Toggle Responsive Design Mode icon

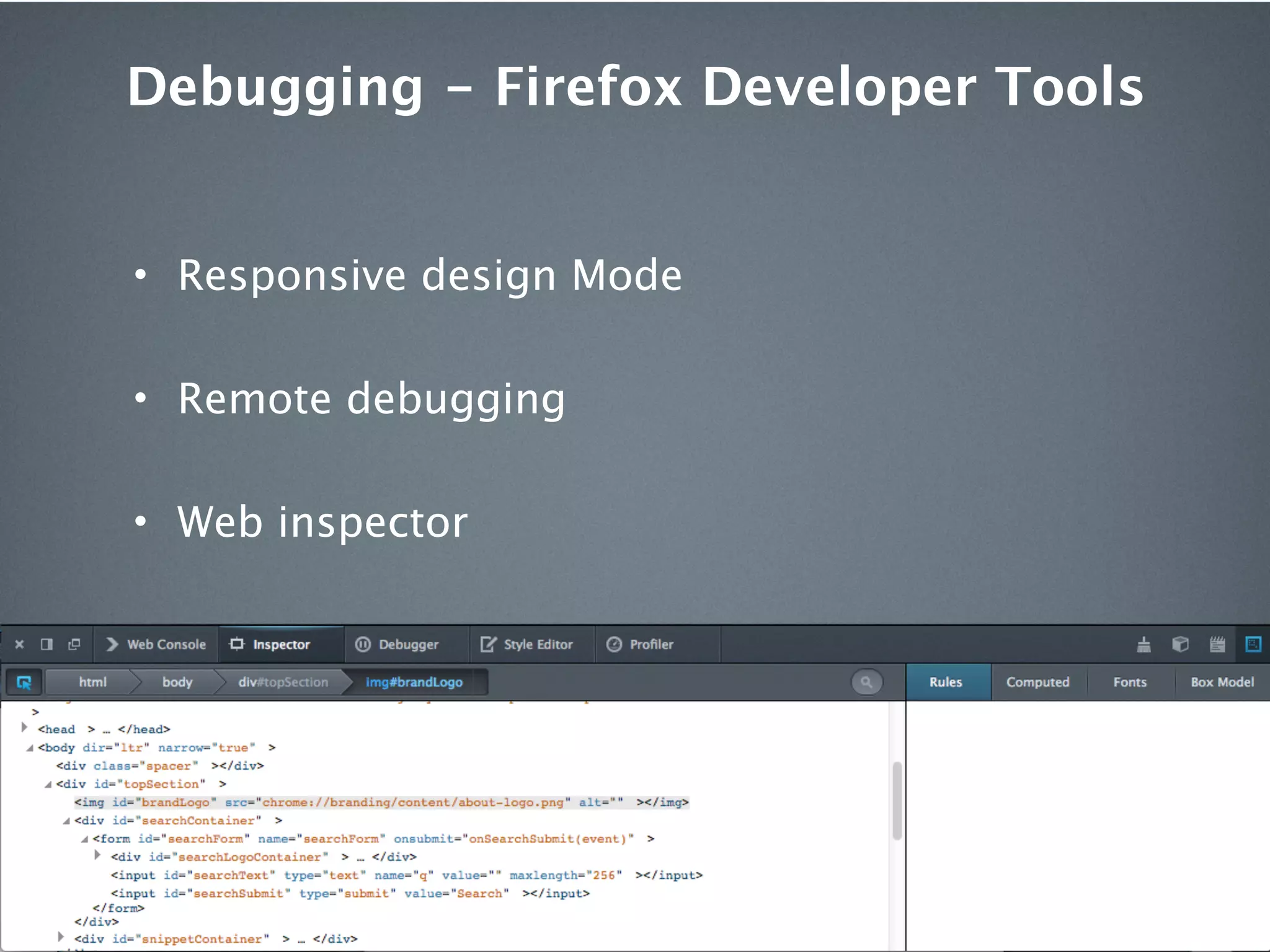tap(1253, 645)
